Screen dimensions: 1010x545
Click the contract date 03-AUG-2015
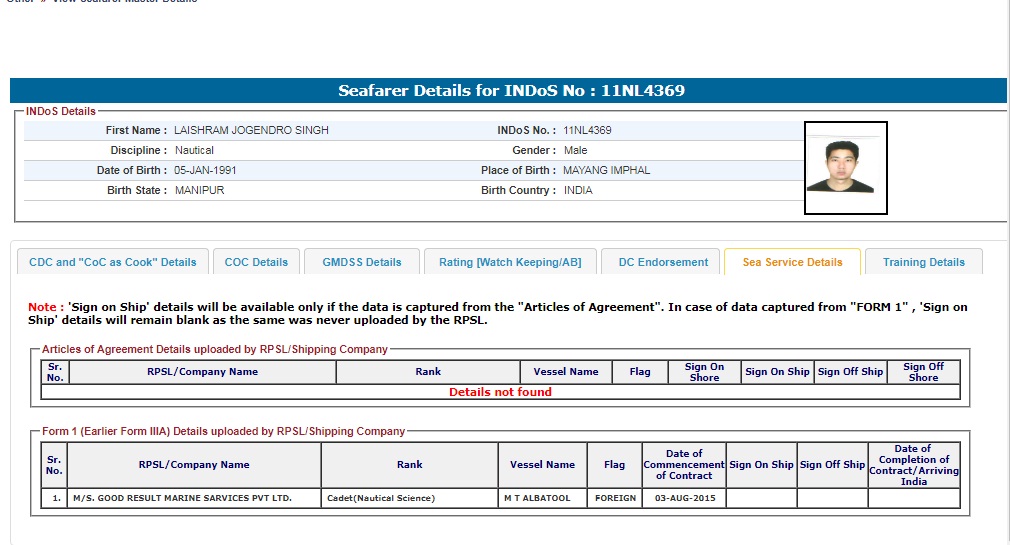click(685, 498)
